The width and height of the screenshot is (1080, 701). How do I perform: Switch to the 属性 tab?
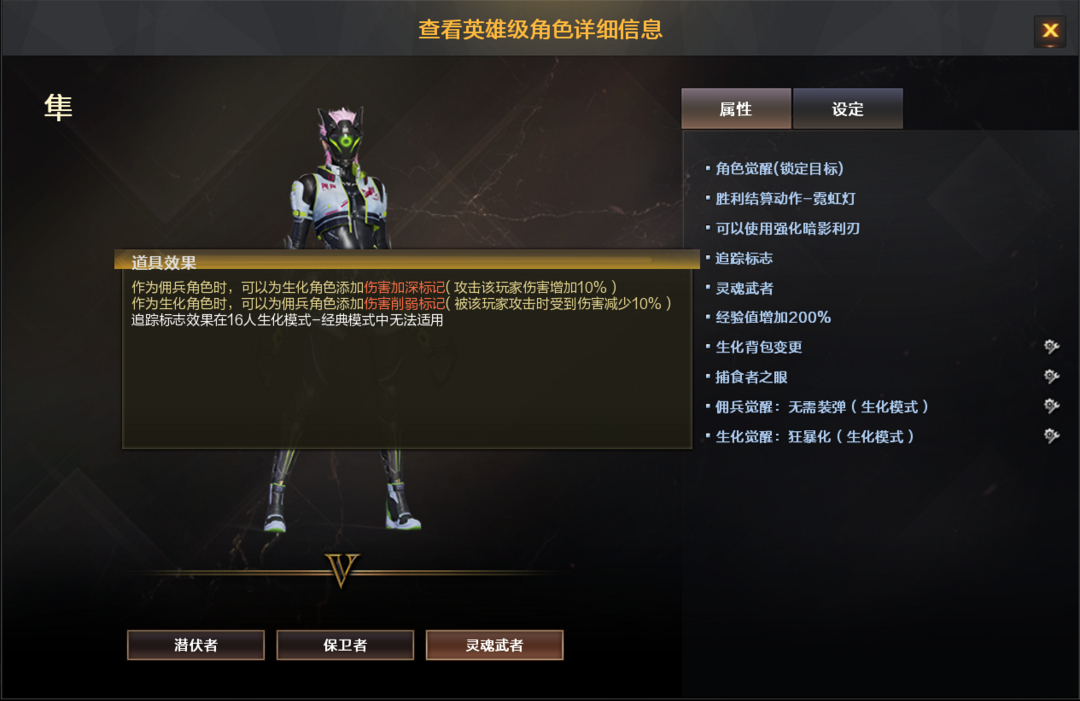[736, 109]
